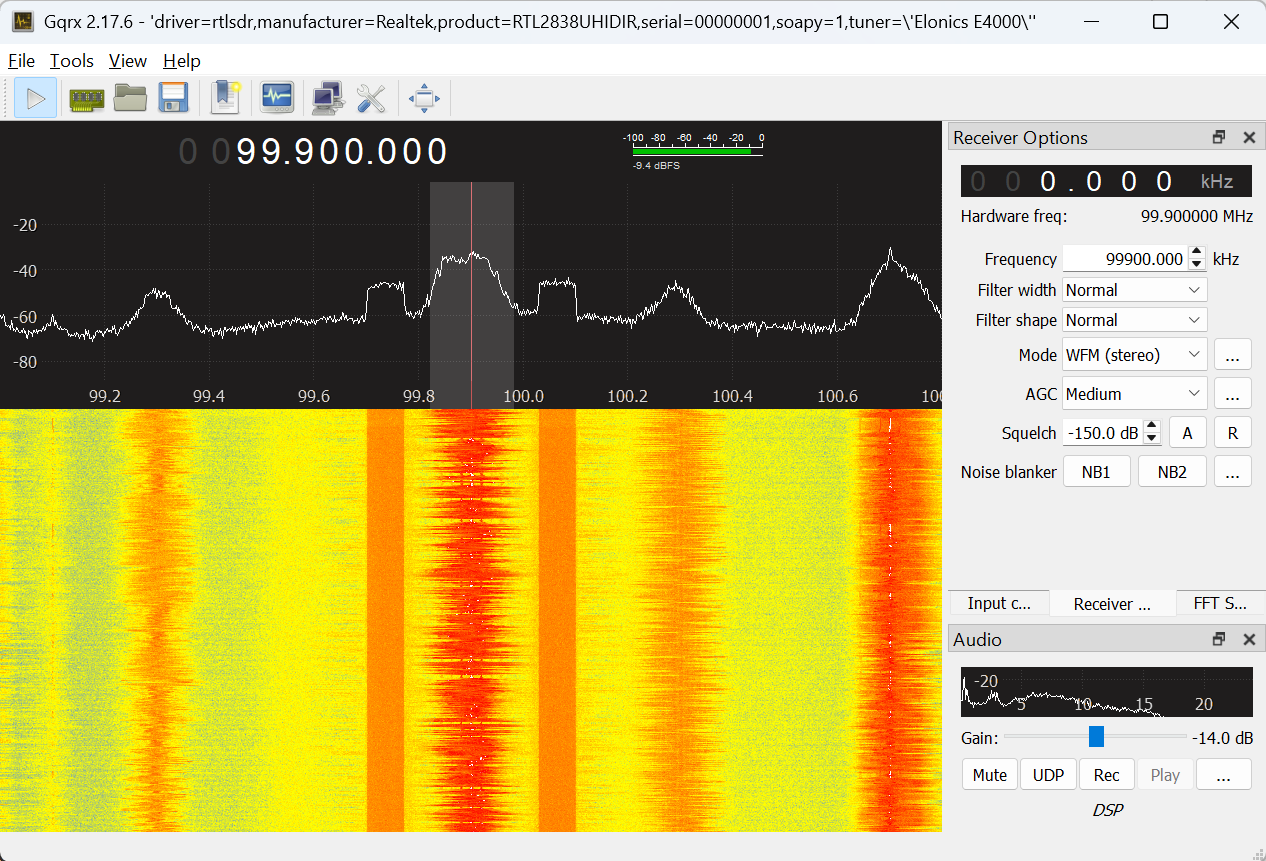Toggle audio Mute button
This screenshot has width=1266, height=861.
tap(990, 775)
